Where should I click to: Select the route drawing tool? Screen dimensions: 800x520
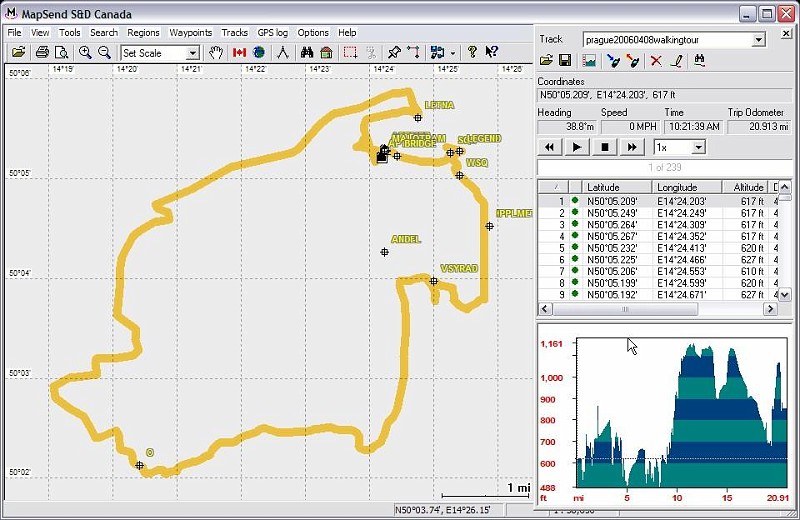point(413,52)
